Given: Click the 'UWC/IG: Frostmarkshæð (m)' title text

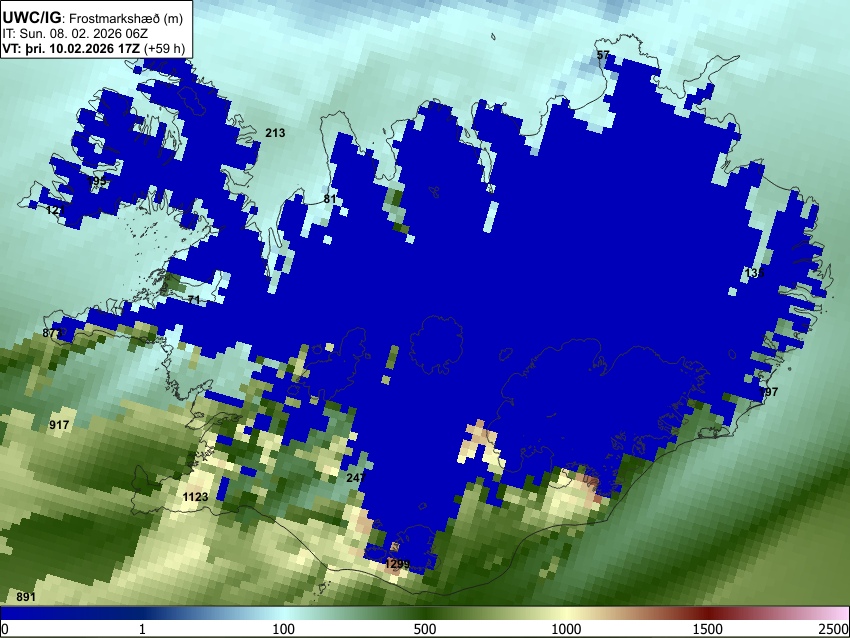Looking at the screenshot, I should pyautogui.click(x=93, y=18).
